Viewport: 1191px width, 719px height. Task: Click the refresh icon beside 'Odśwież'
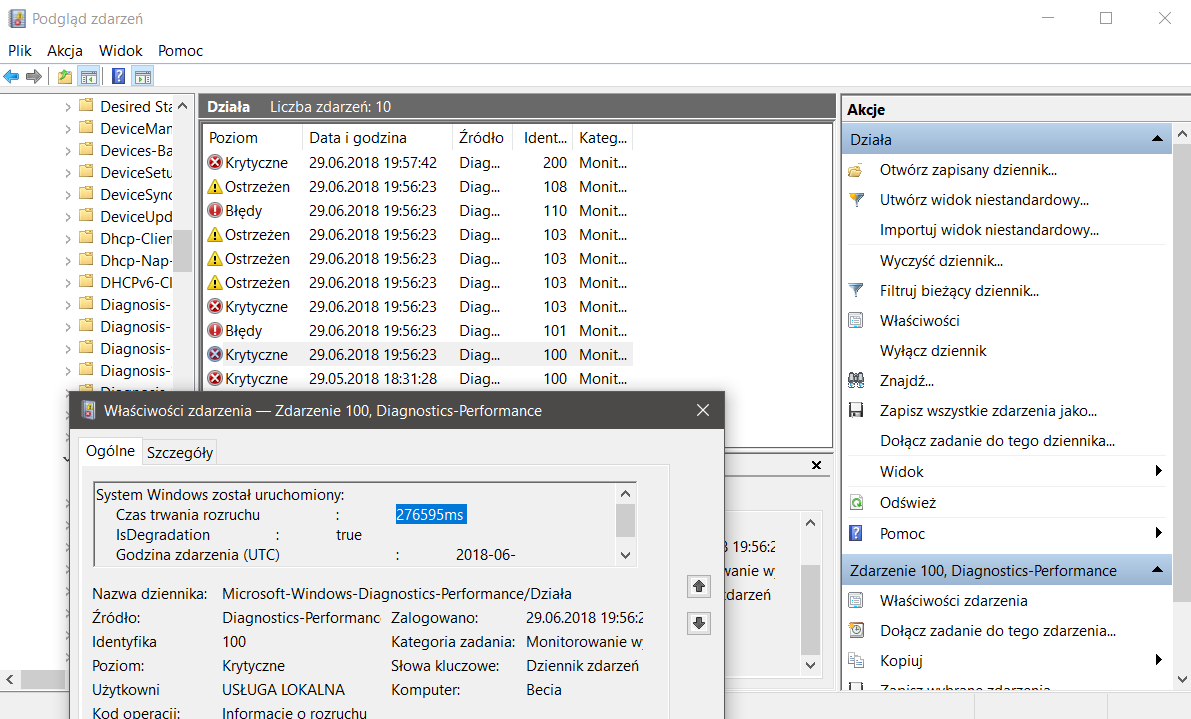coord(856,503)
